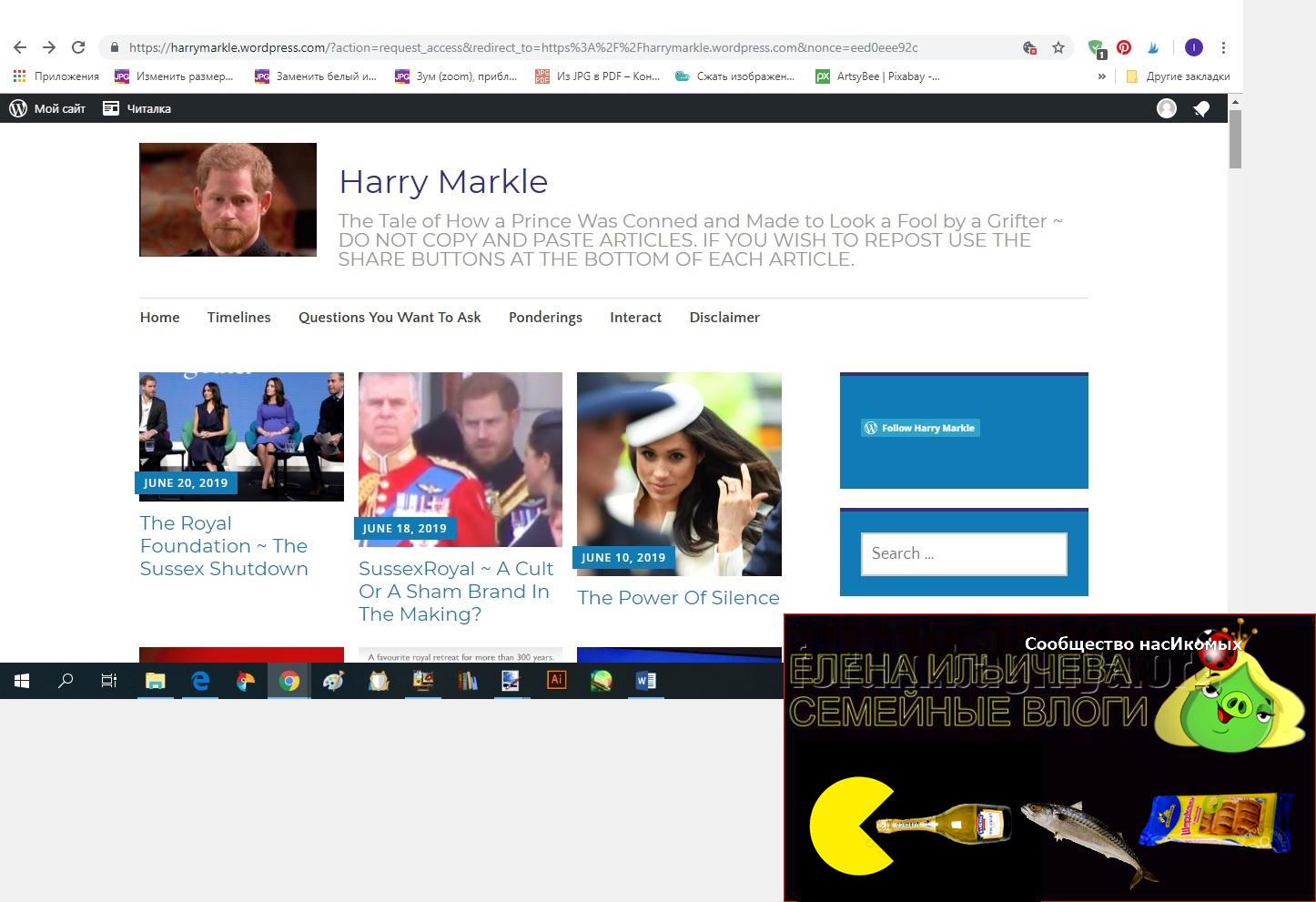Open the blue wing extension icon
Viewport: 1316px width, 902px height.
pyautogui.click(x=1153, y=47)
